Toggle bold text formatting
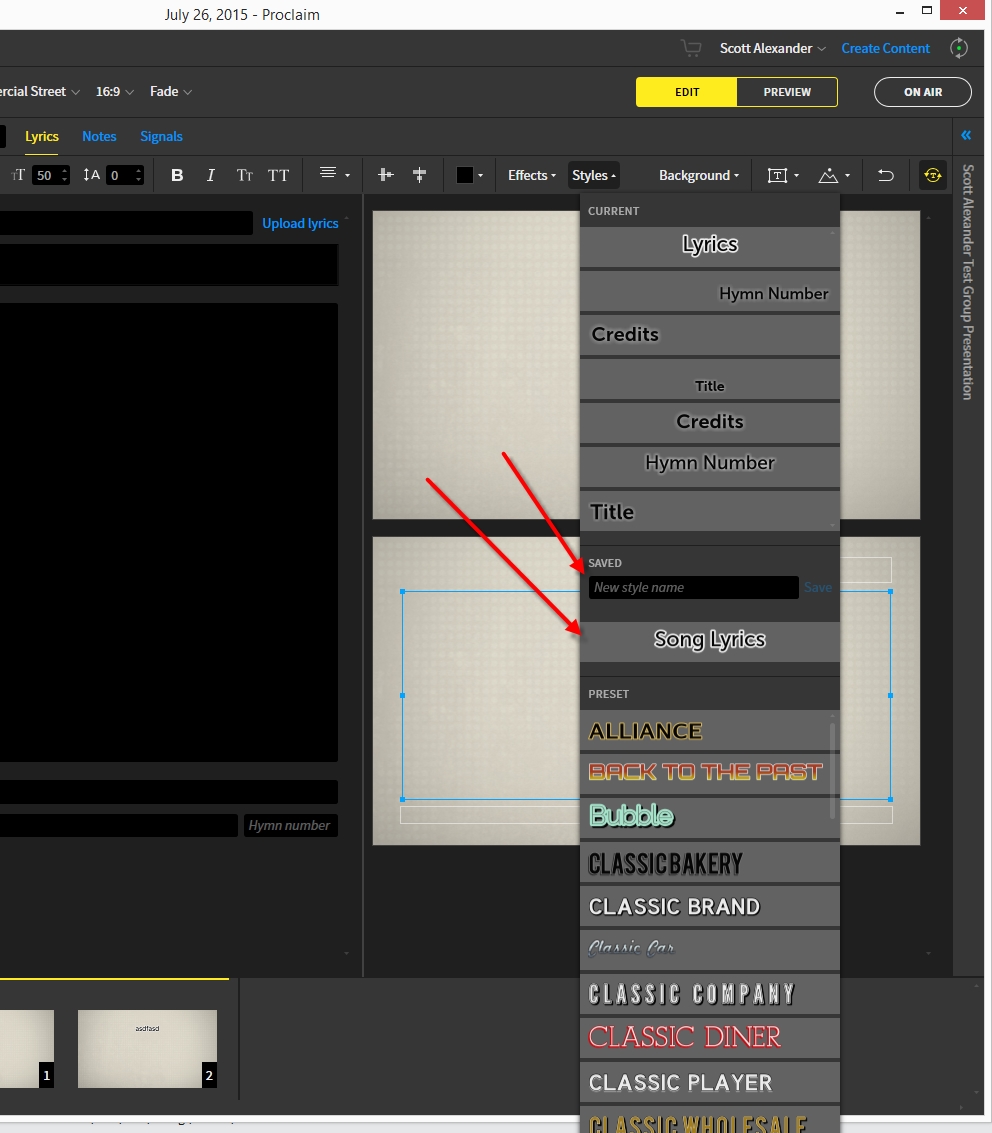Screen dimensions: 992x1133 [177, 175]
